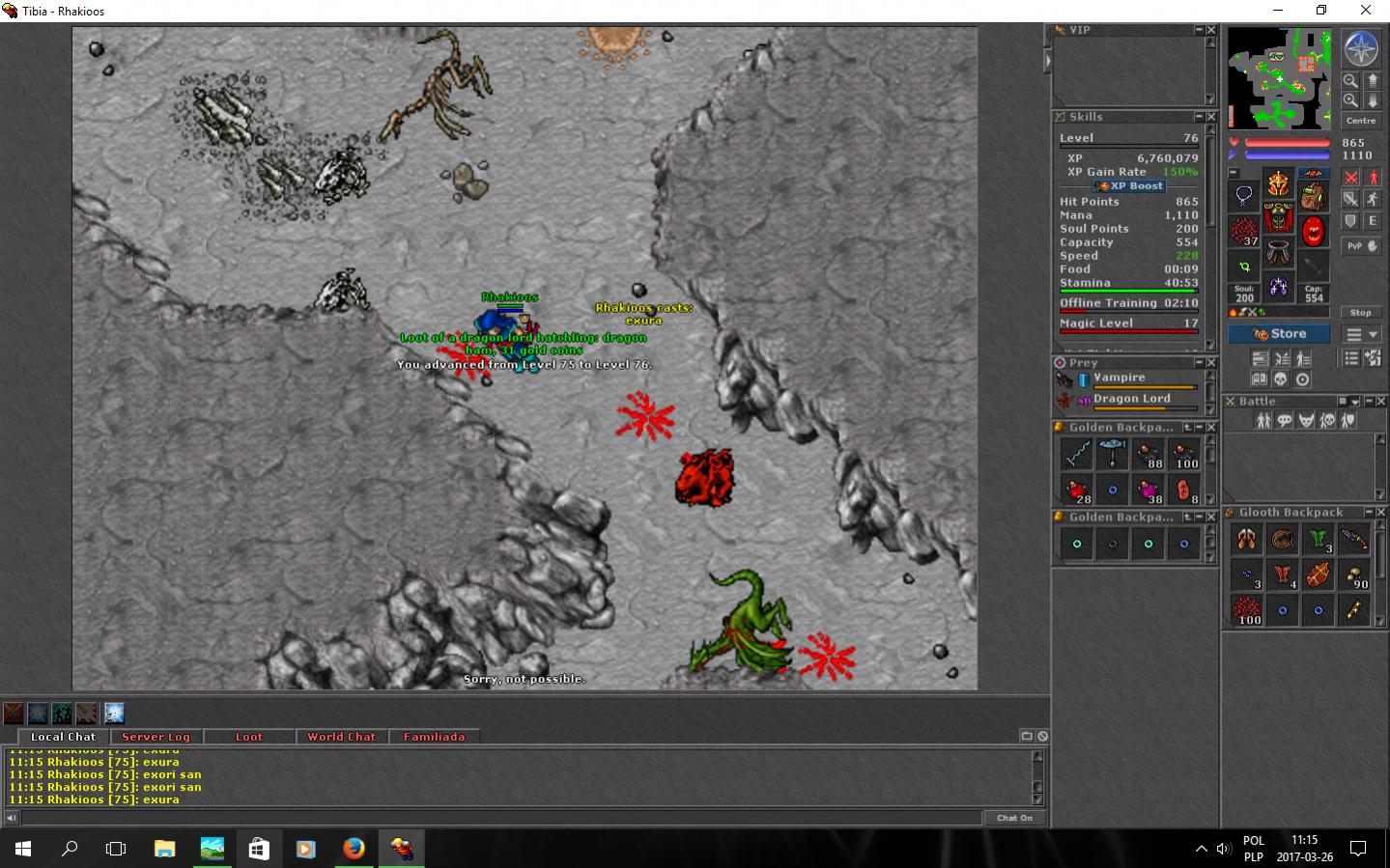Minimize the Battle panel
1390x868 pixels.
pyautogui.click(x=1369, y=402)
